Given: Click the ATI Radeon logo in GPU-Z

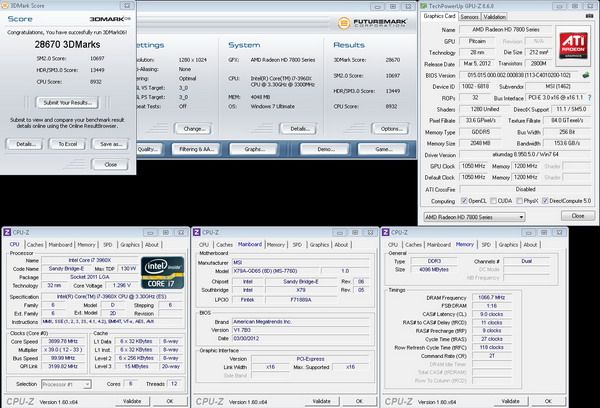Looking at the screenshot, I should coord(573,46).
